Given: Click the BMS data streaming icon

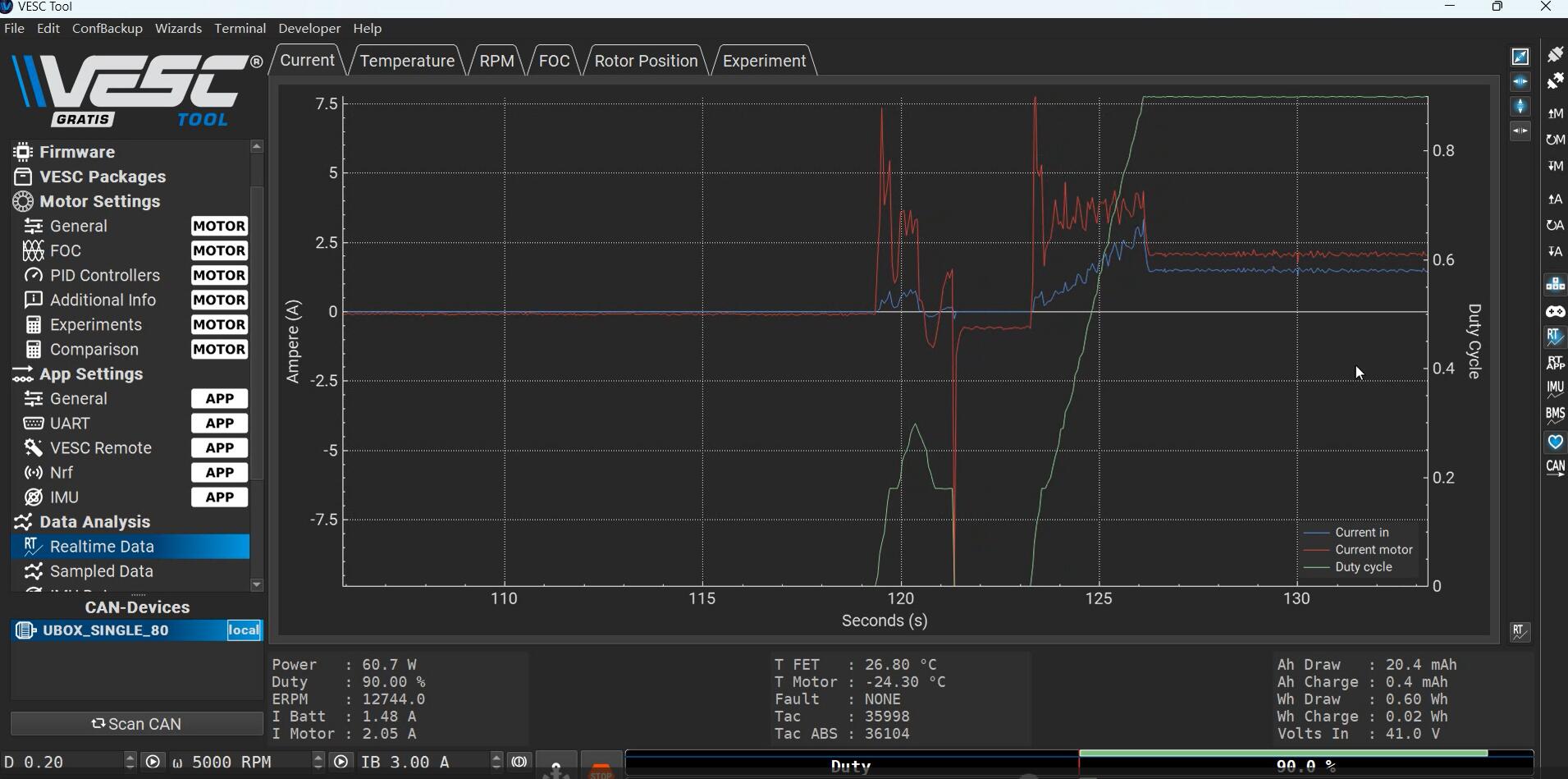Looking at the screenshot, I should (1555, 415).
